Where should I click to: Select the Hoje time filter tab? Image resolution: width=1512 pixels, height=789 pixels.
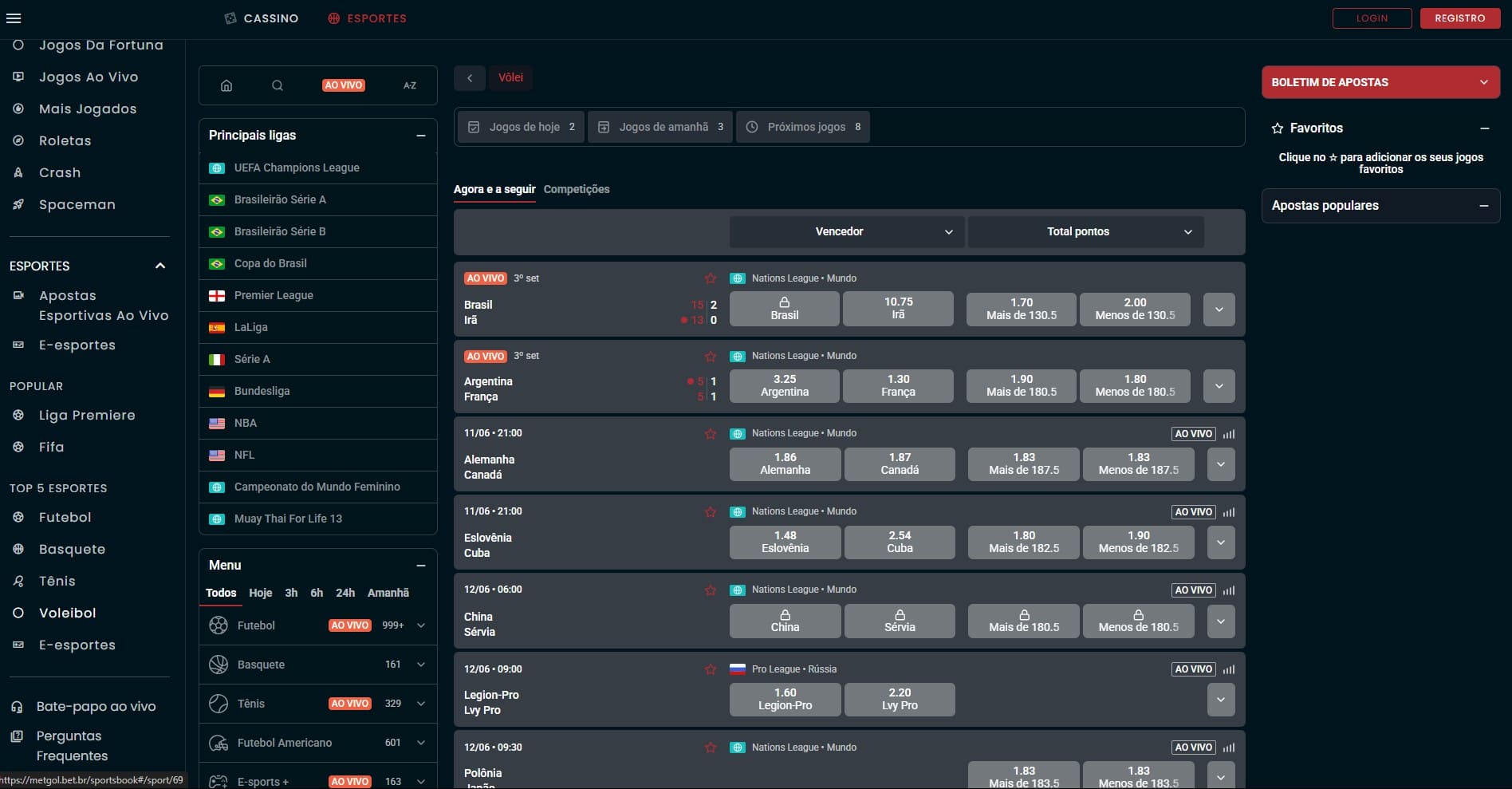click(x=260, y=593)
